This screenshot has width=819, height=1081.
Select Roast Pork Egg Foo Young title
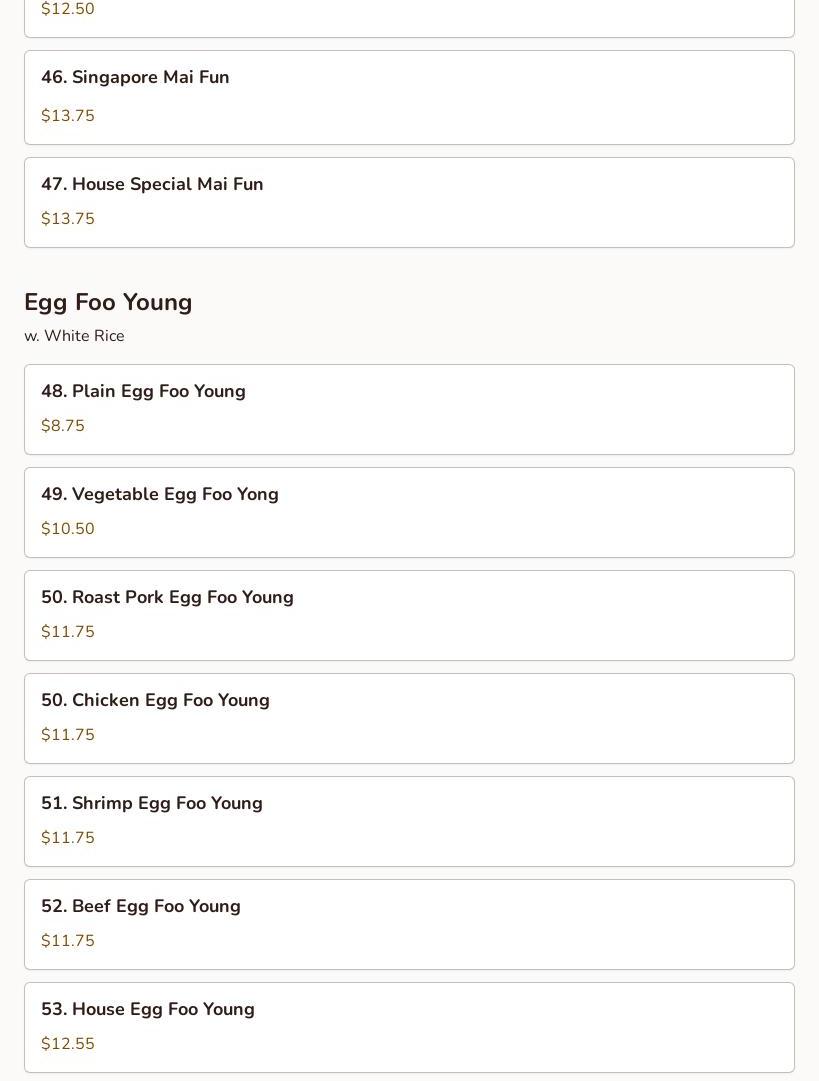(167, 597)
